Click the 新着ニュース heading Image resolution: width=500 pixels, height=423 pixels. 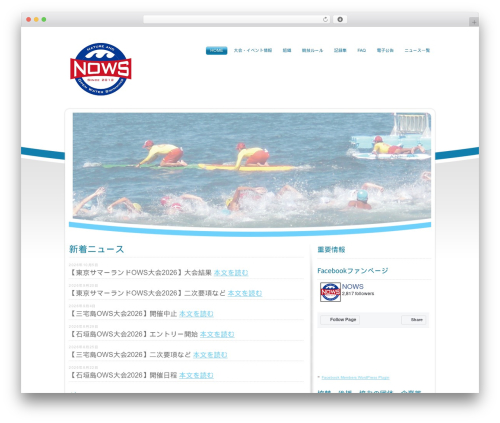(96, 249)
